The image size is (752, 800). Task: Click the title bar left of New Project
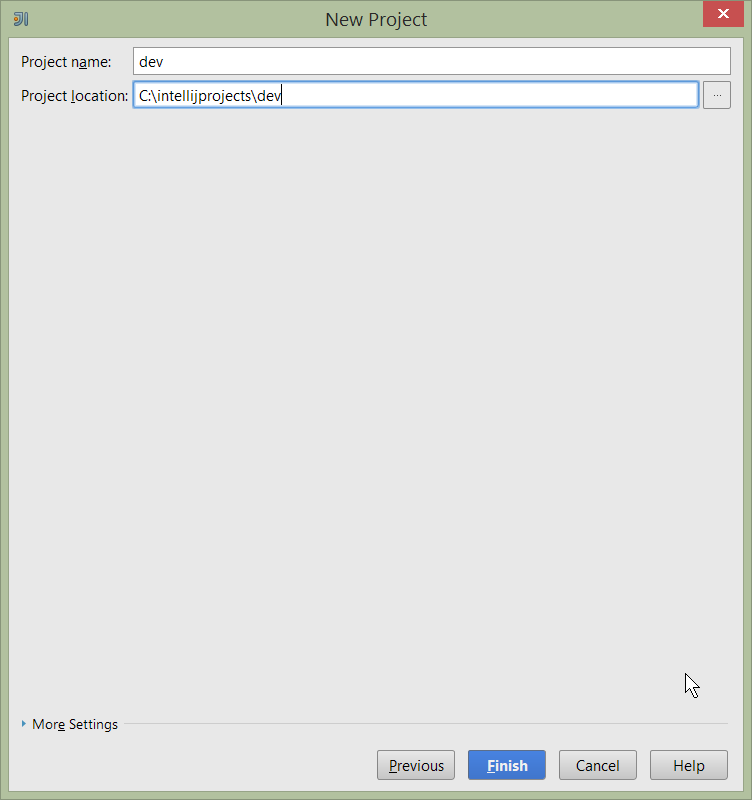tap(170, 19)
